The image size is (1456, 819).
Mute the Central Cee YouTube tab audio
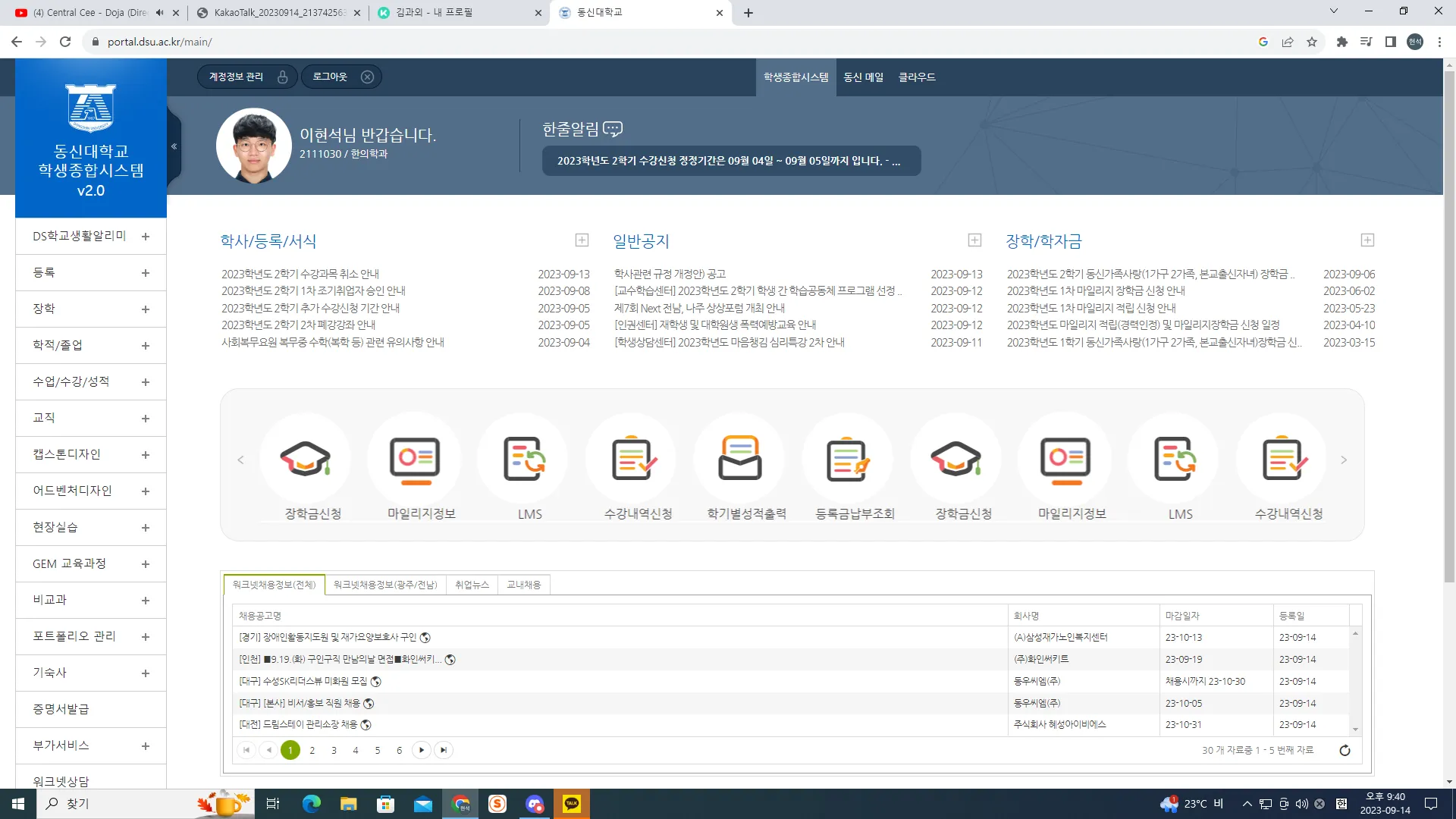[158, 12]
